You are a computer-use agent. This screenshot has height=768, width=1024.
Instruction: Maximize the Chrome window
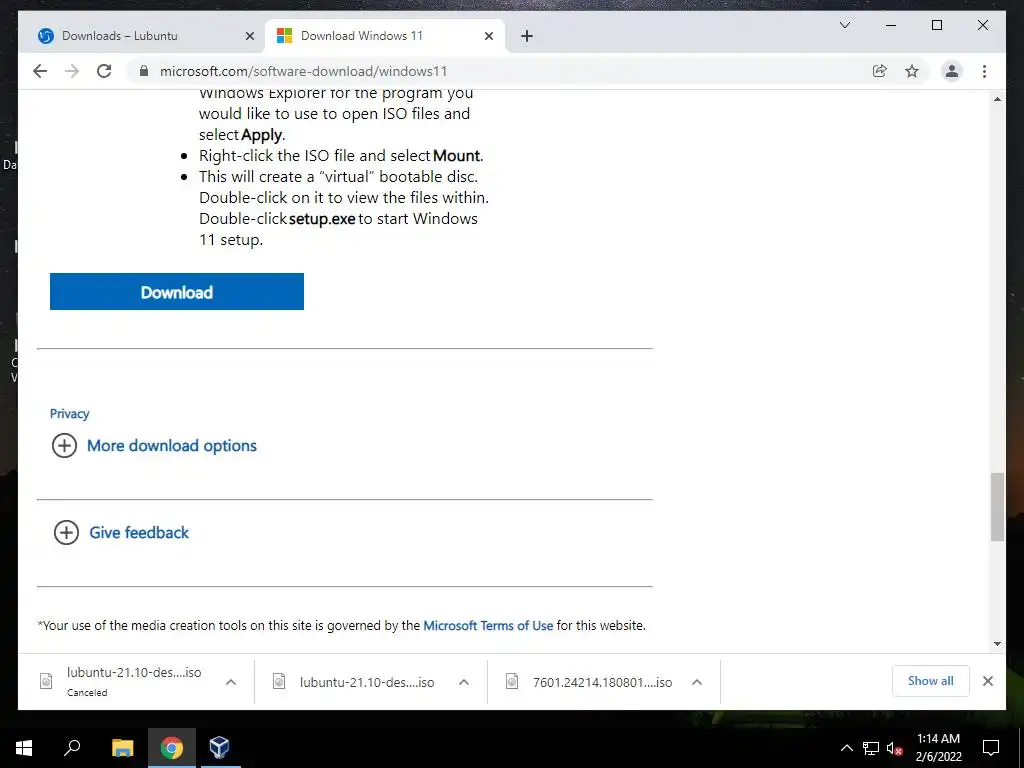936,25
